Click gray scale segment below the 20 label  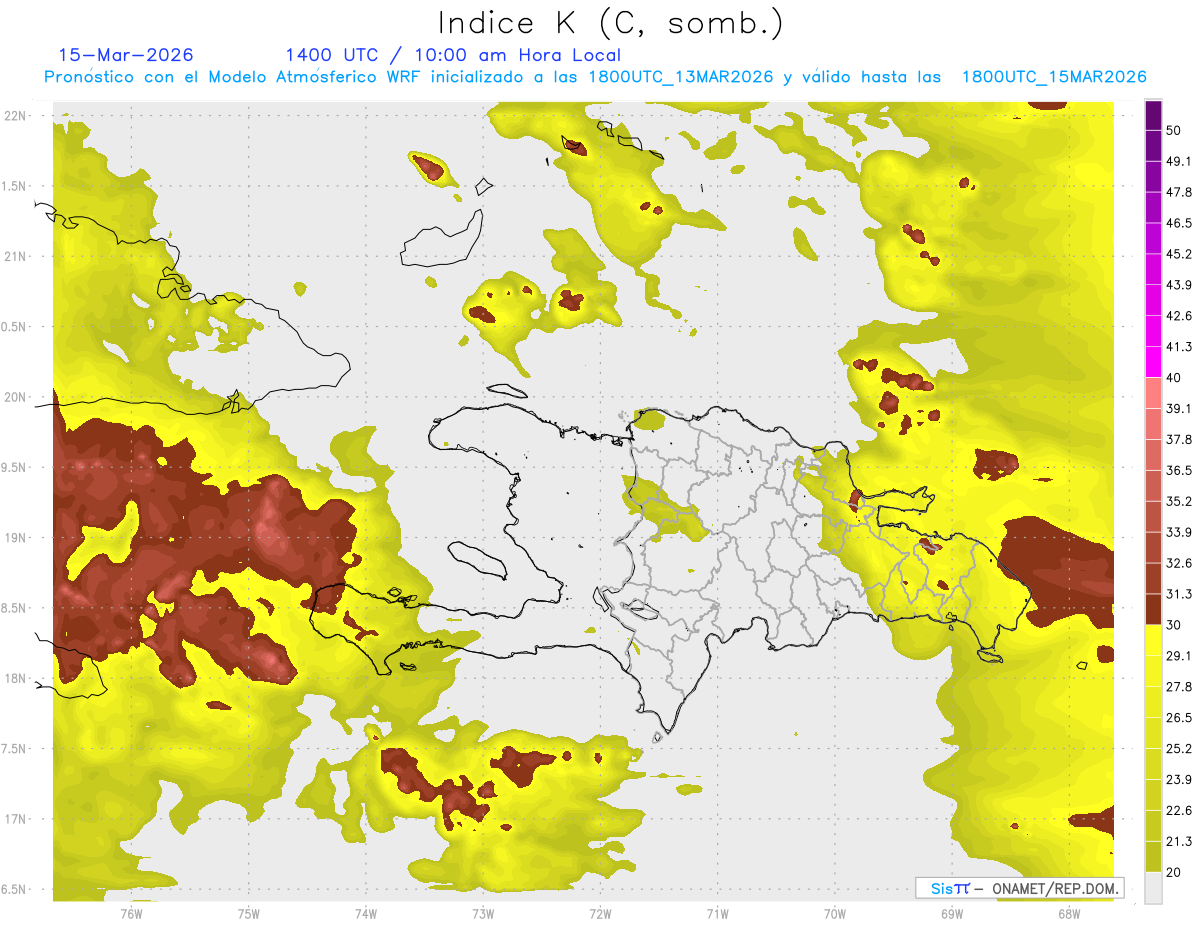coord(1153,888)
